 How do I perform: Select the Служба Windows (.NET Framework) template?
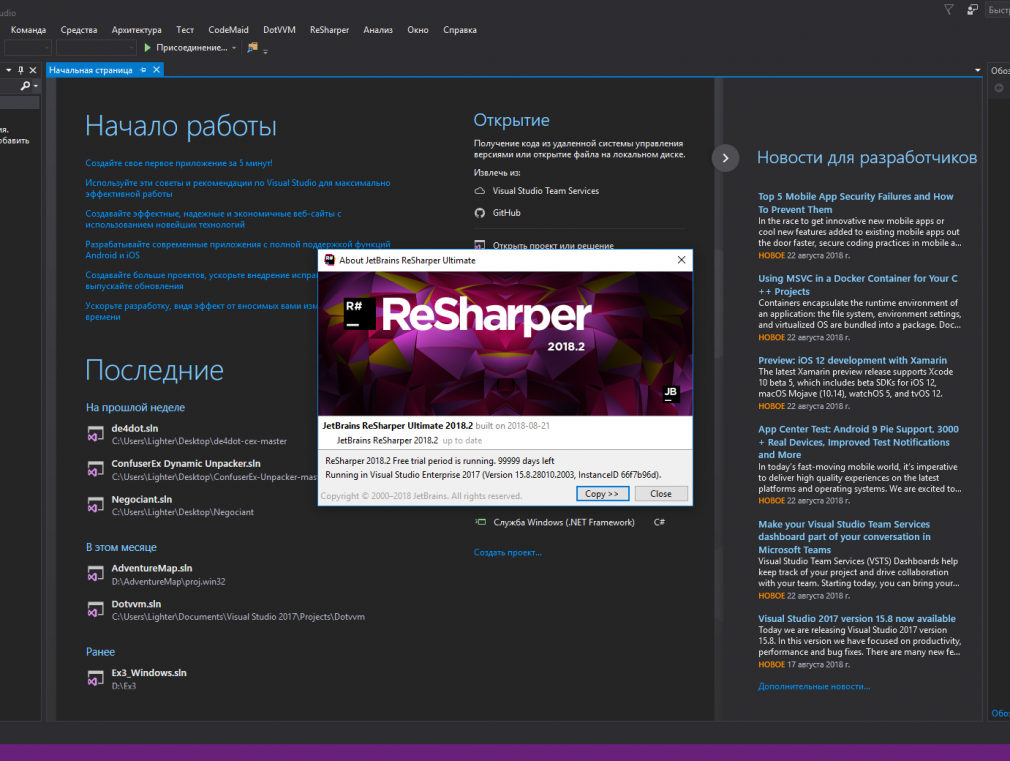point(564,523)
